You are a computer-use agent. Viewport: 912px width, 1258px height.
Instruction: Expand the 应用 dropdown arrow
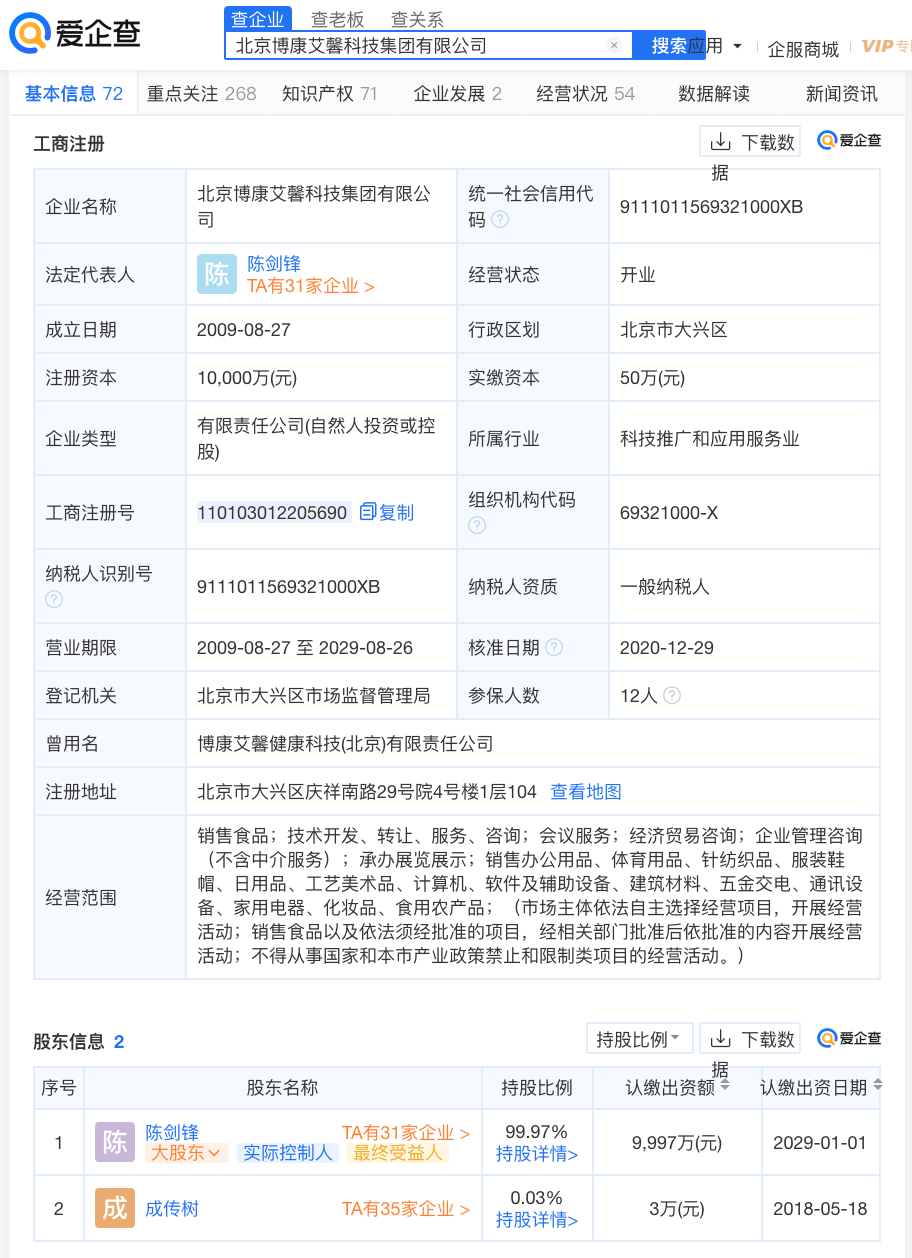pyautogui.click(x=737, y=46)
